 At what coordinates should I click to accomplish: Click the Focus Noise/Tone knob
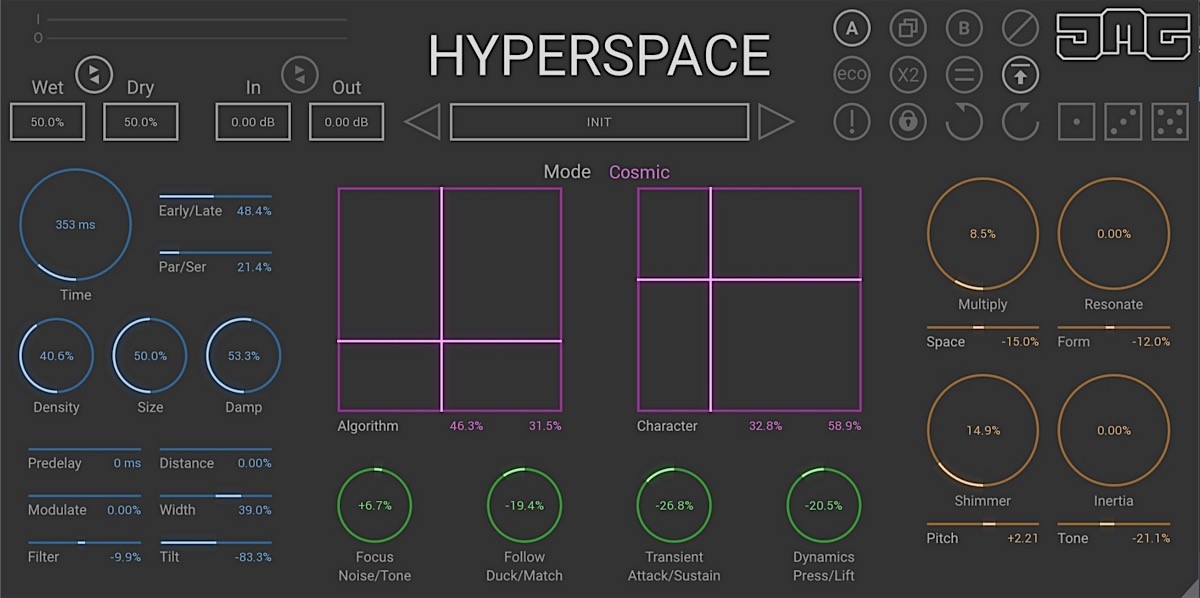point(375,505)
